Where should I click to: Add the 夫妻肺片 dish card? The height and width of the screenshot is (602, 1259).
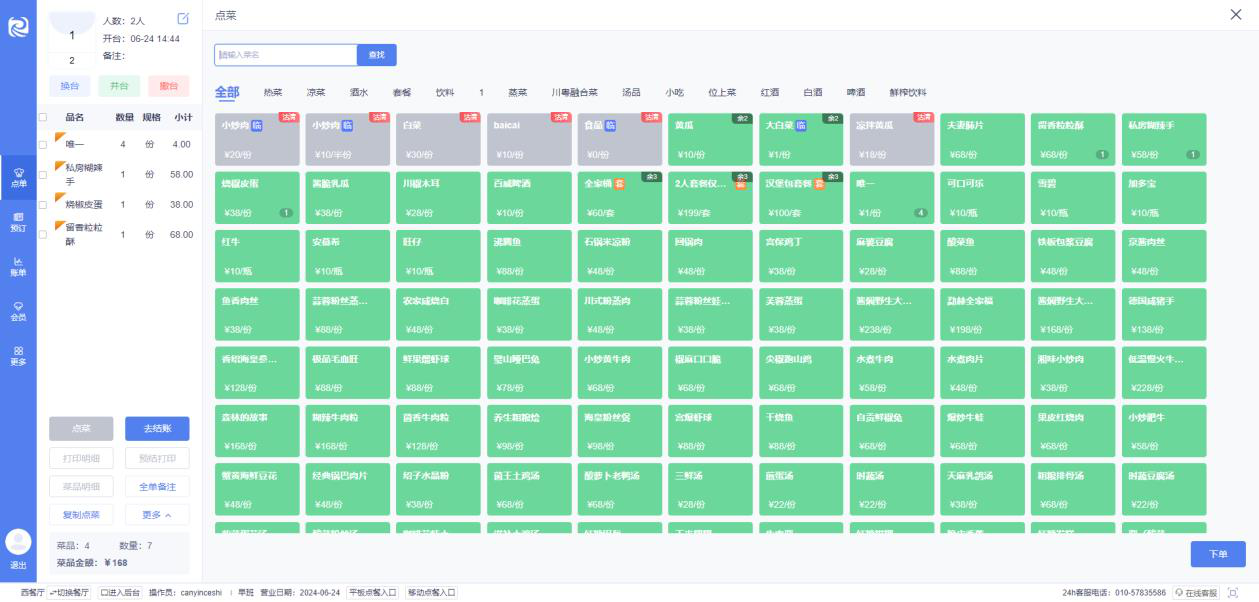pos(983,139)
